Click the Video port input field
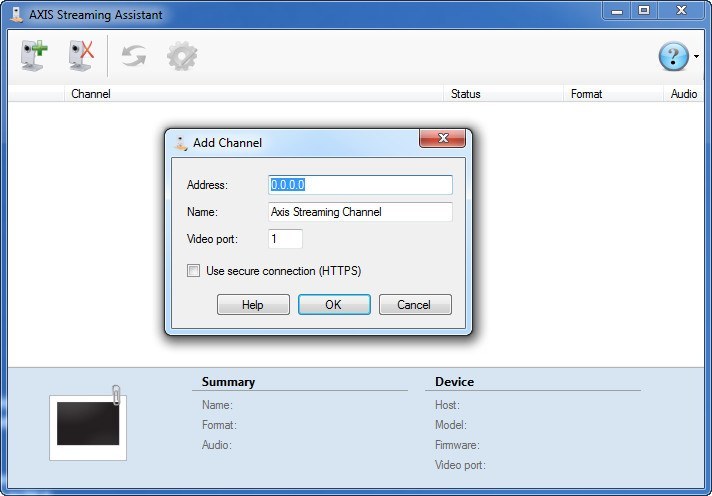 tap(285, 238)
